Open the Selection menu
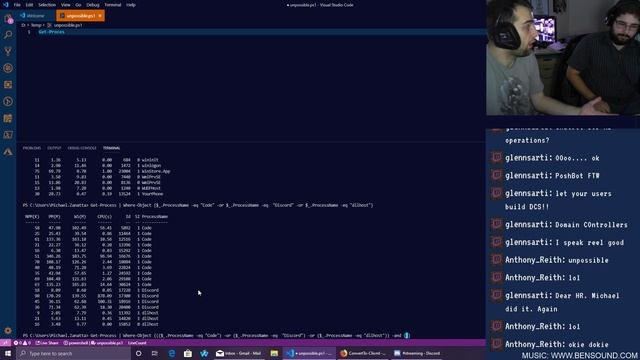The height and width of the screenshot is (360, 640). [47, 5]
